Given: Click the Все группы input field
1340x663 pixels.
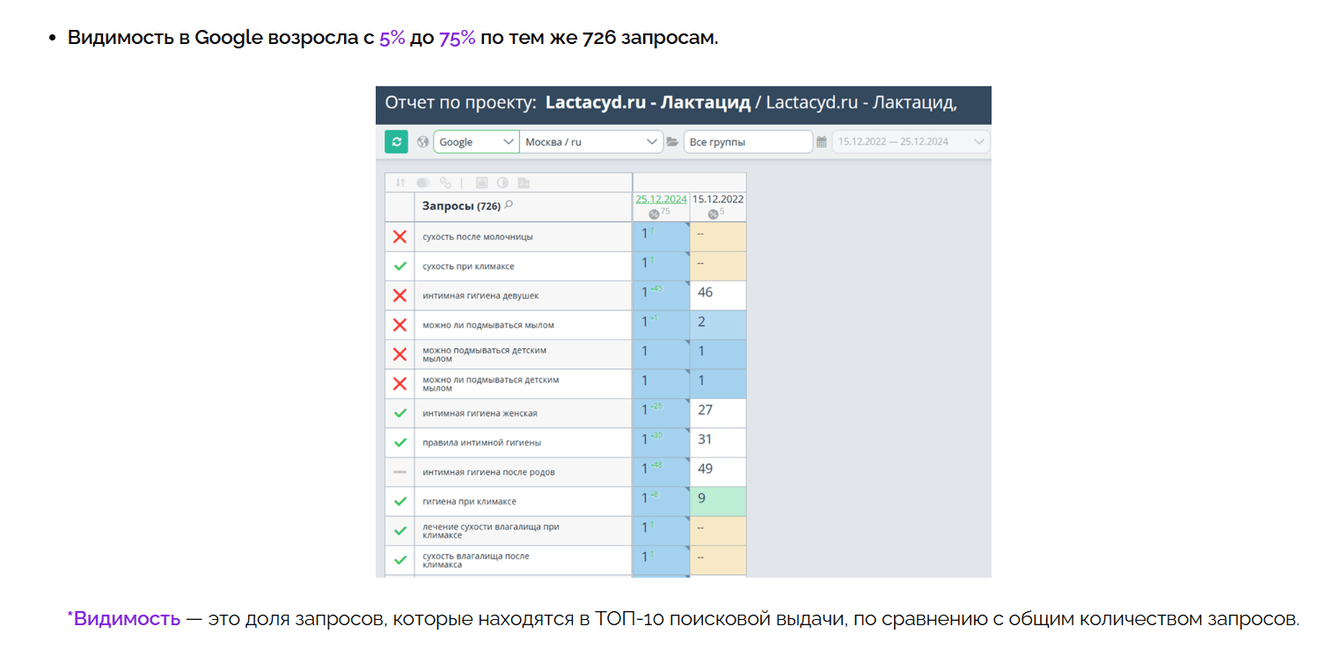Looking at the screenshot, I should click(x=748, y=142).
